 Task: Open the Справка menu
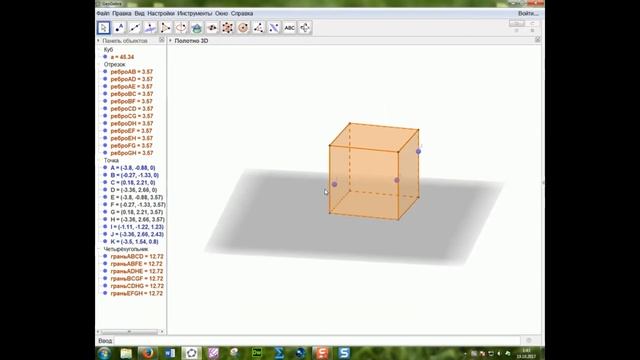[242, 13]
